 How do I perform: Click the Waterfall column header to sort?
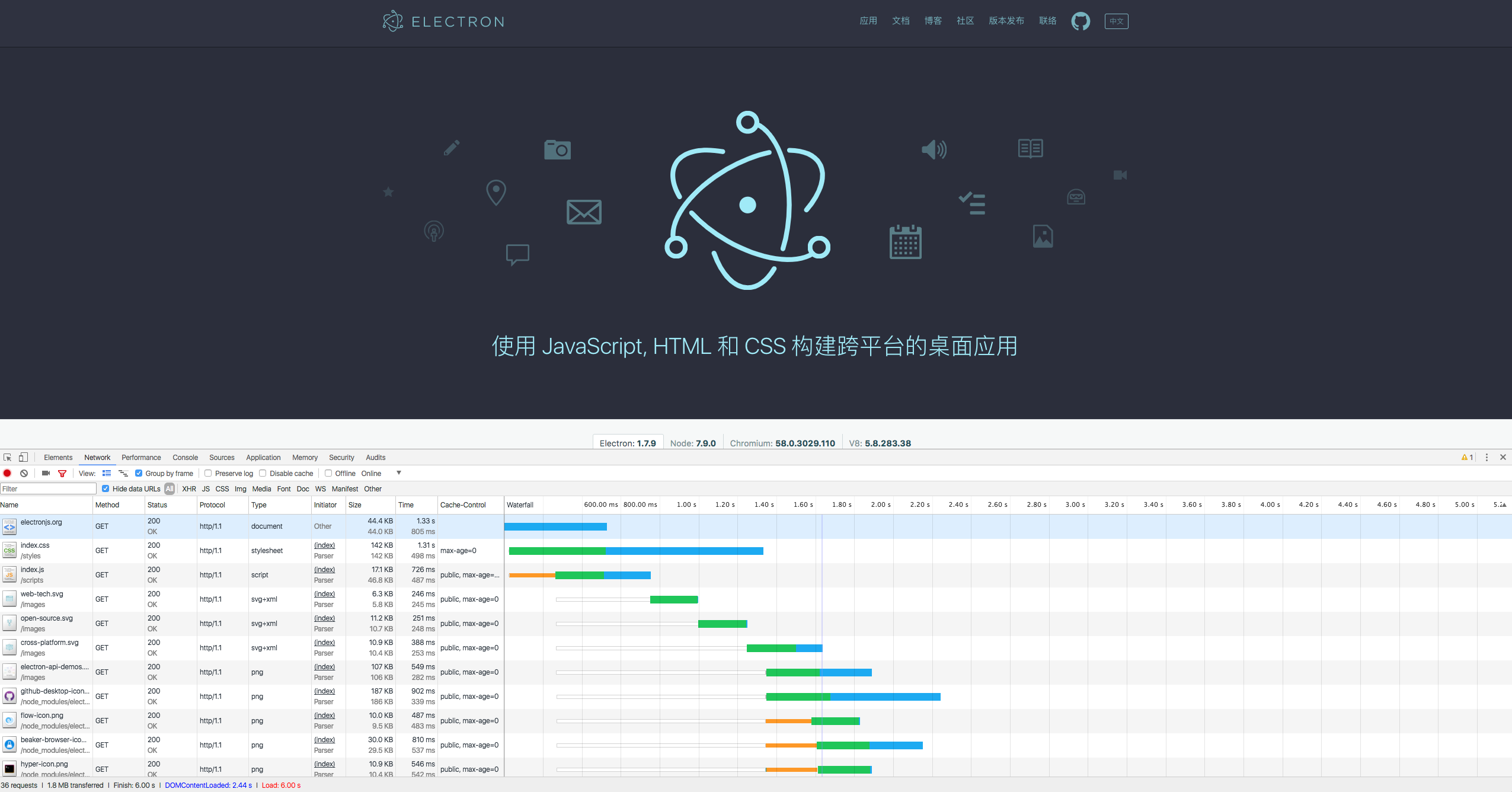[x=520, y=504]
